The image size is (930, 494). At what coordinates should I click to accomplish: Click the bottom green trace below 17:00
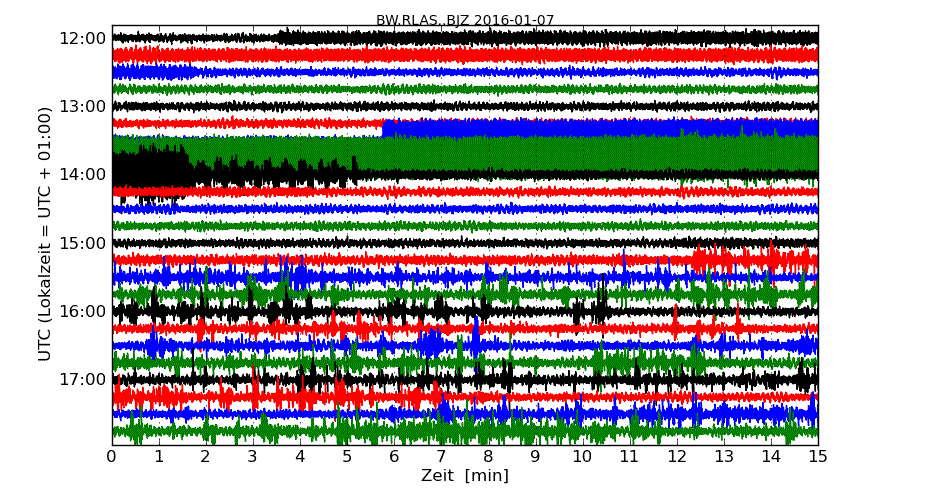tap(465, 431)
